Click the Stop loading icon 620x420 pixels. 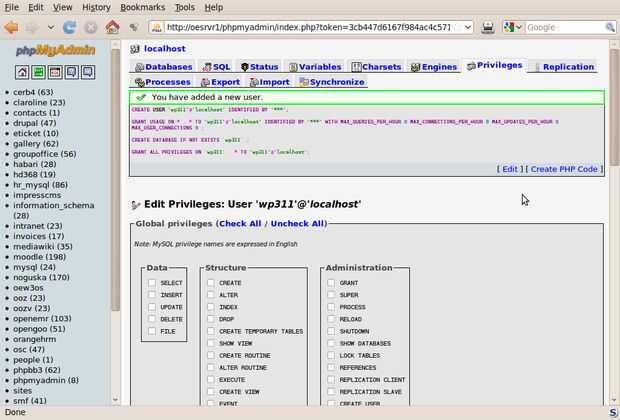click(91, 27)
